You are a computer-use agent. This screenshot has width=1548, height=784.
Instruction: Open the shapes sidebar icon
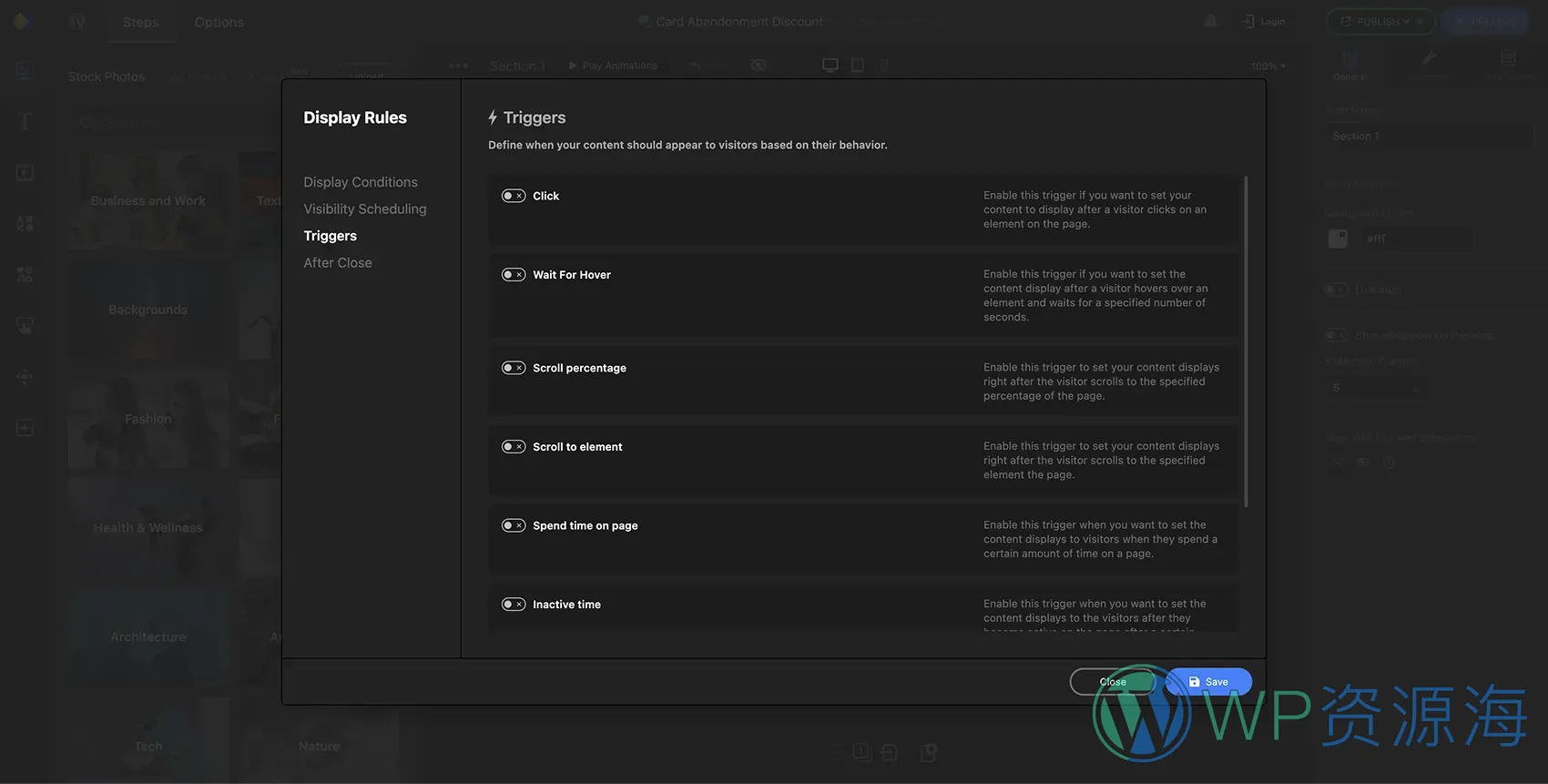[x=25, y=223]
